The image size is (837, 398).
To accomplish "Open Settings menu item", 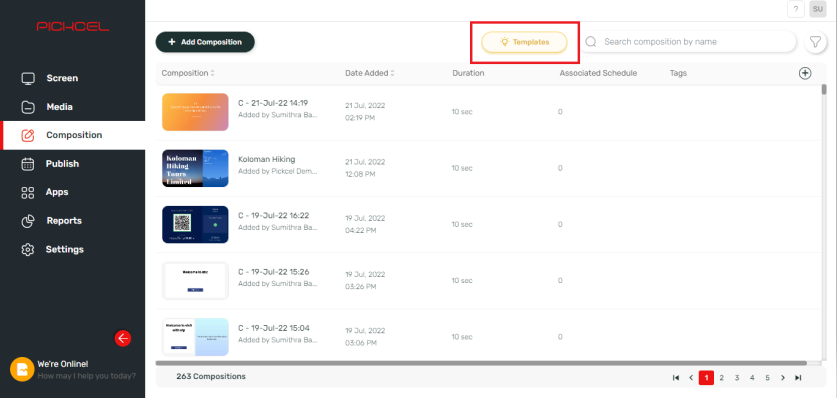I will pyautogui.click(x=73, y=250).
